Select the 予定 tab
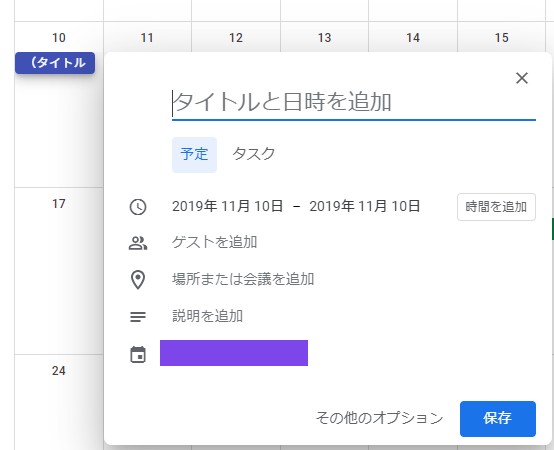This screenshot has width=554, height=450. click(194, 154)
